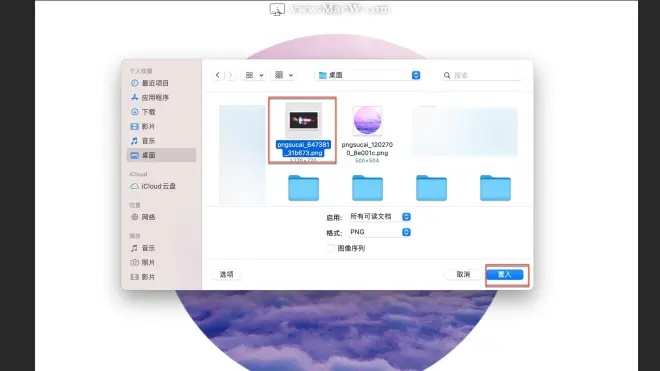Screen dimensions: 660x371
Task: Open the 格式 PNG dropdown
Action: [x=380, y=232]
